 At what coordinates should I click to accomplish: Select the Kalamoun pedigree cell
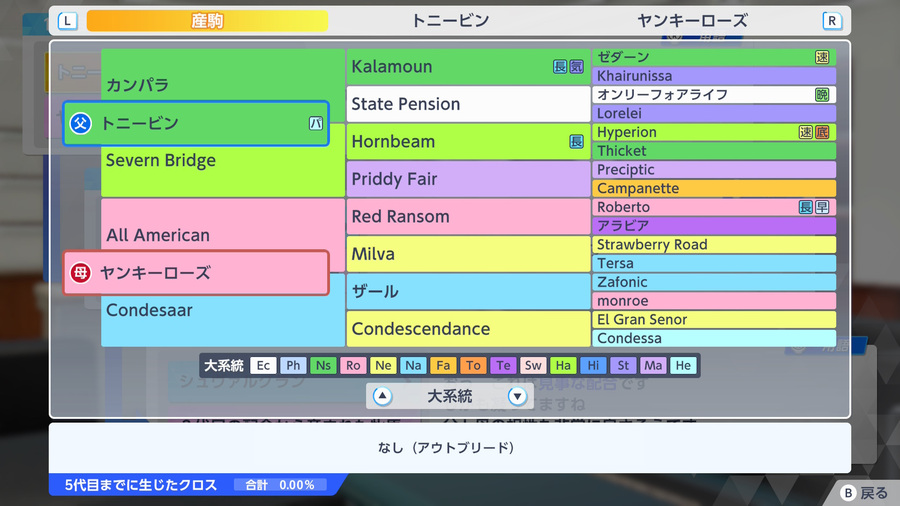coord(468,67)
